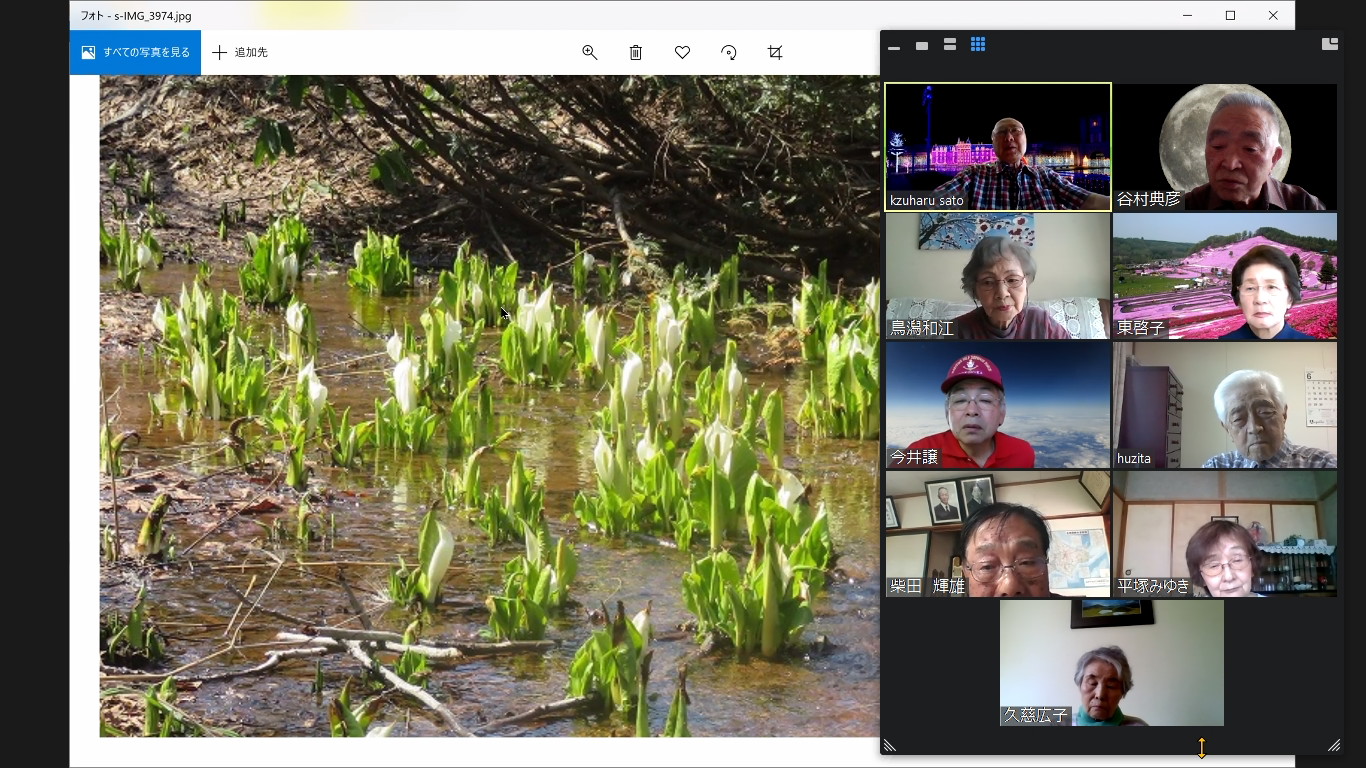1366x768 pixels.
Task: Switch to single-video view icon
Action: point(922,46)
